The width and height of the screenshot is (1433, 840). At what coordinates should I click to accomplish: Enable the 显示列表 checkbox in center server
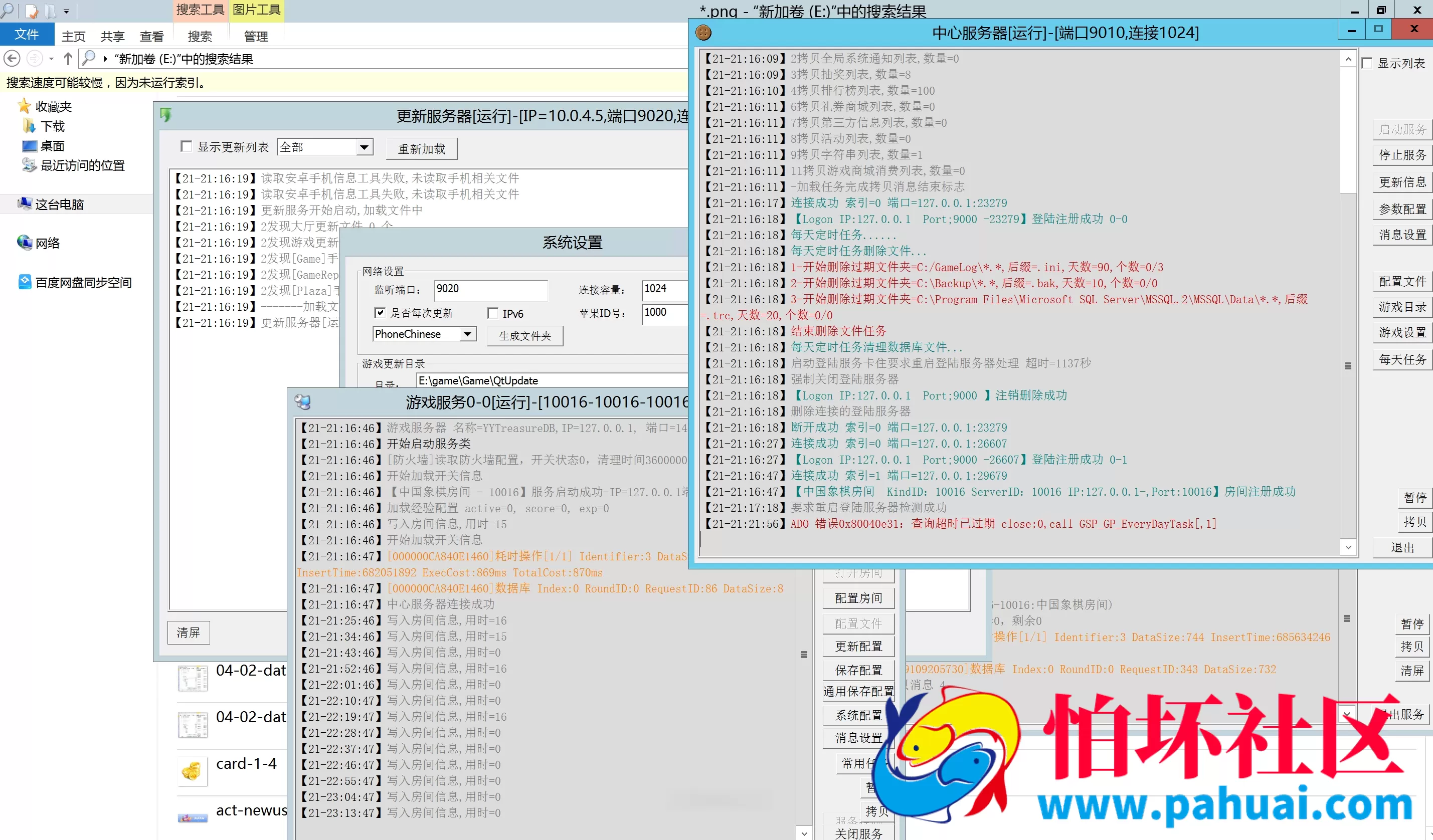(x=1367, y=63)
